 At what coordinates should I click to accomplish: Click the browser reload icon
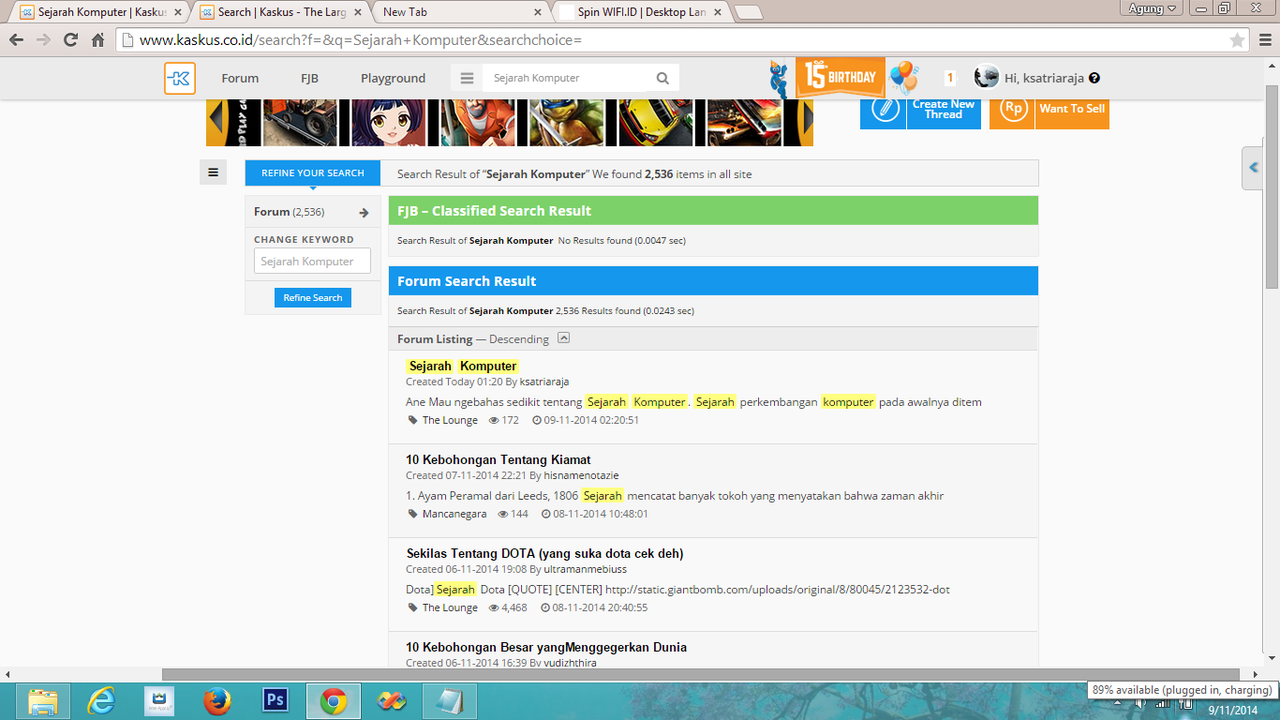tap(70, 40)
